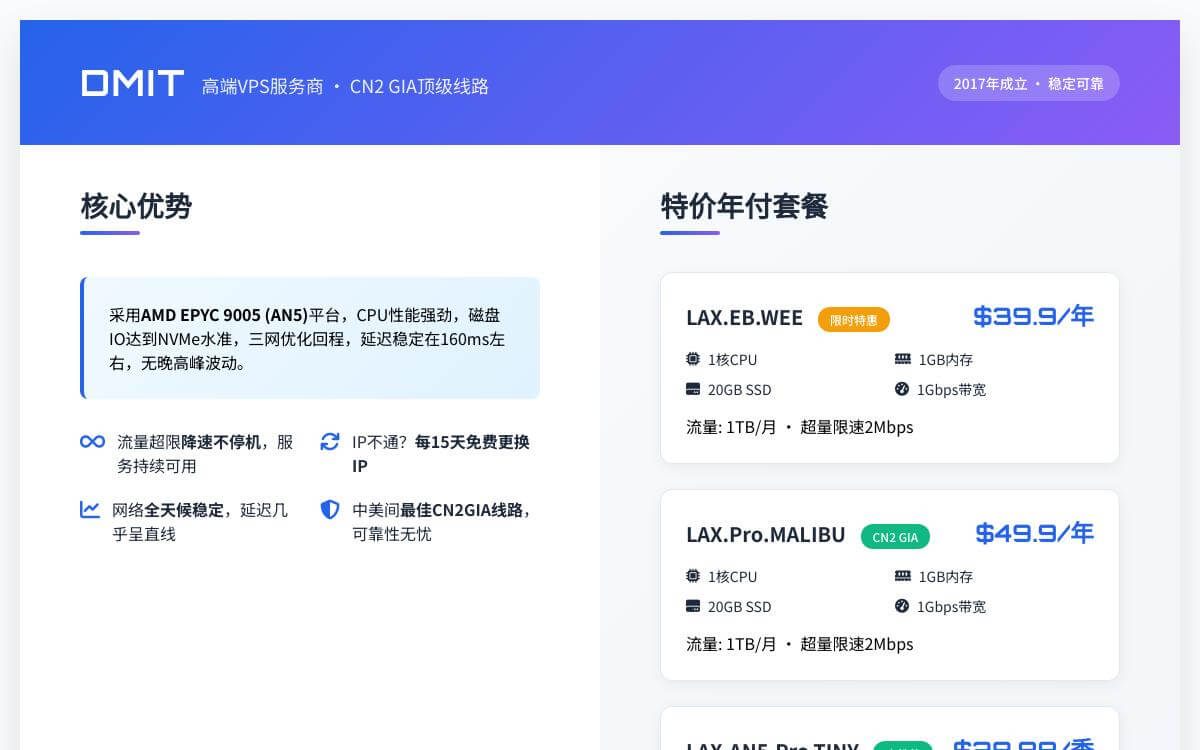This screenshot has width=1200, height=750.
Task: Click the line chart icon beside 网络全天候稳定
Action: (x=91, y=510)
